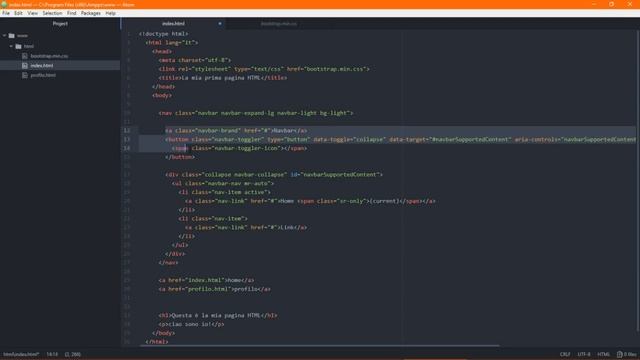This screenshot has width=640, height=360.
Task: Place cursor on the doctype html line
Action: coord(164,34)
